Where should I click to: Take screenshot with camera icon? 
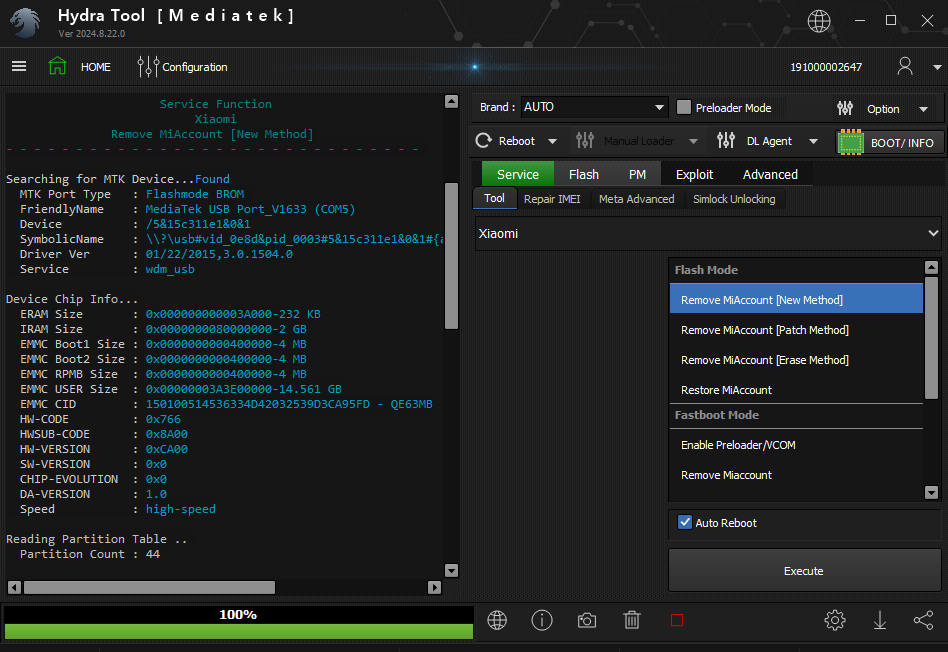pyautogui.click(x=586, y=621)
